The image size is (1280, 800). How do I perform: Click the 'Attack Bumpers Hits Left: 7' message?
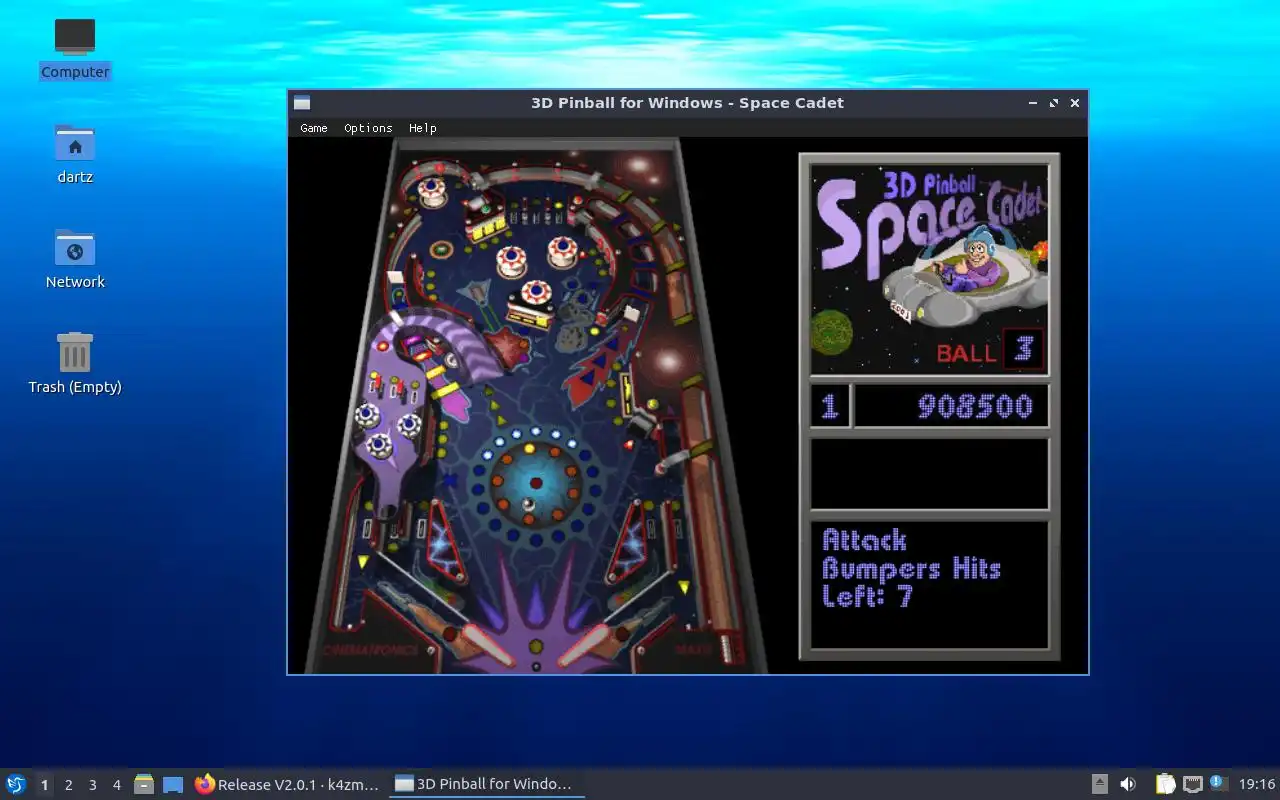(912, 568)
